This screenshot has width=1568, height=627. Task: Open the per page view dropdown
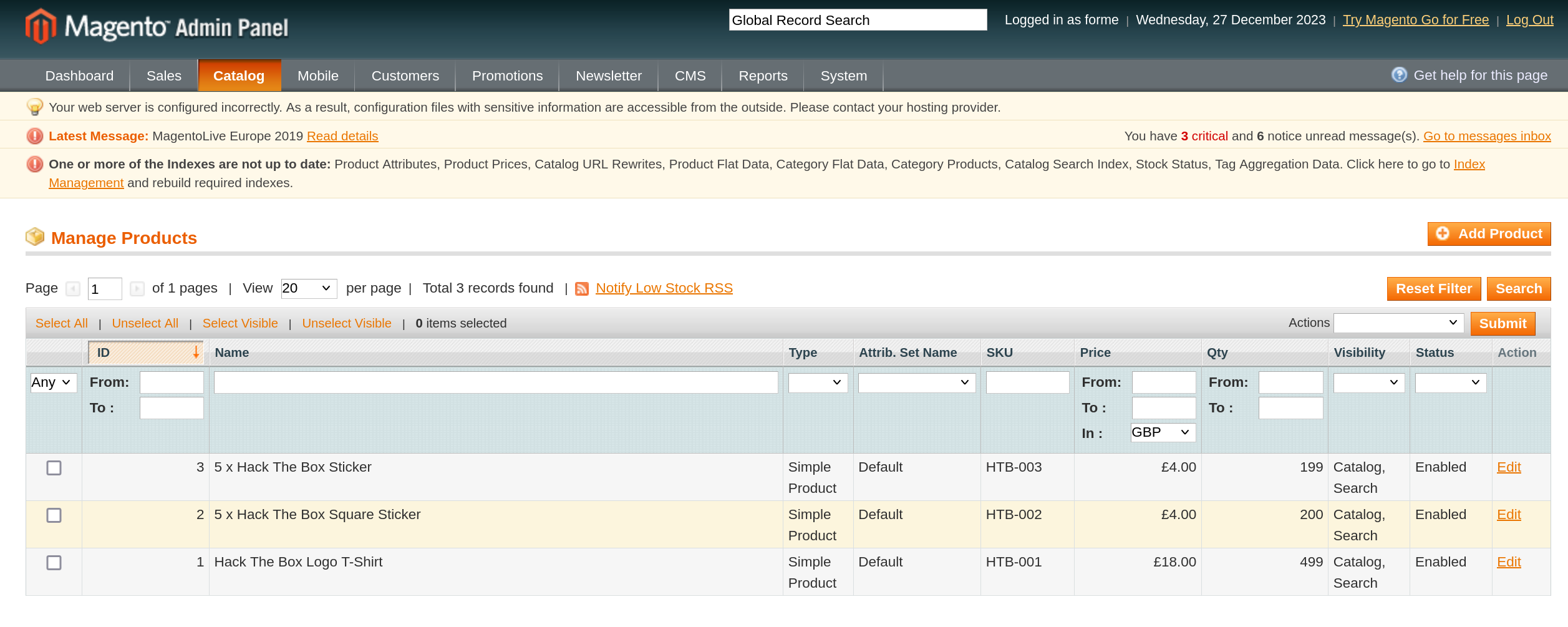[309, 288]
